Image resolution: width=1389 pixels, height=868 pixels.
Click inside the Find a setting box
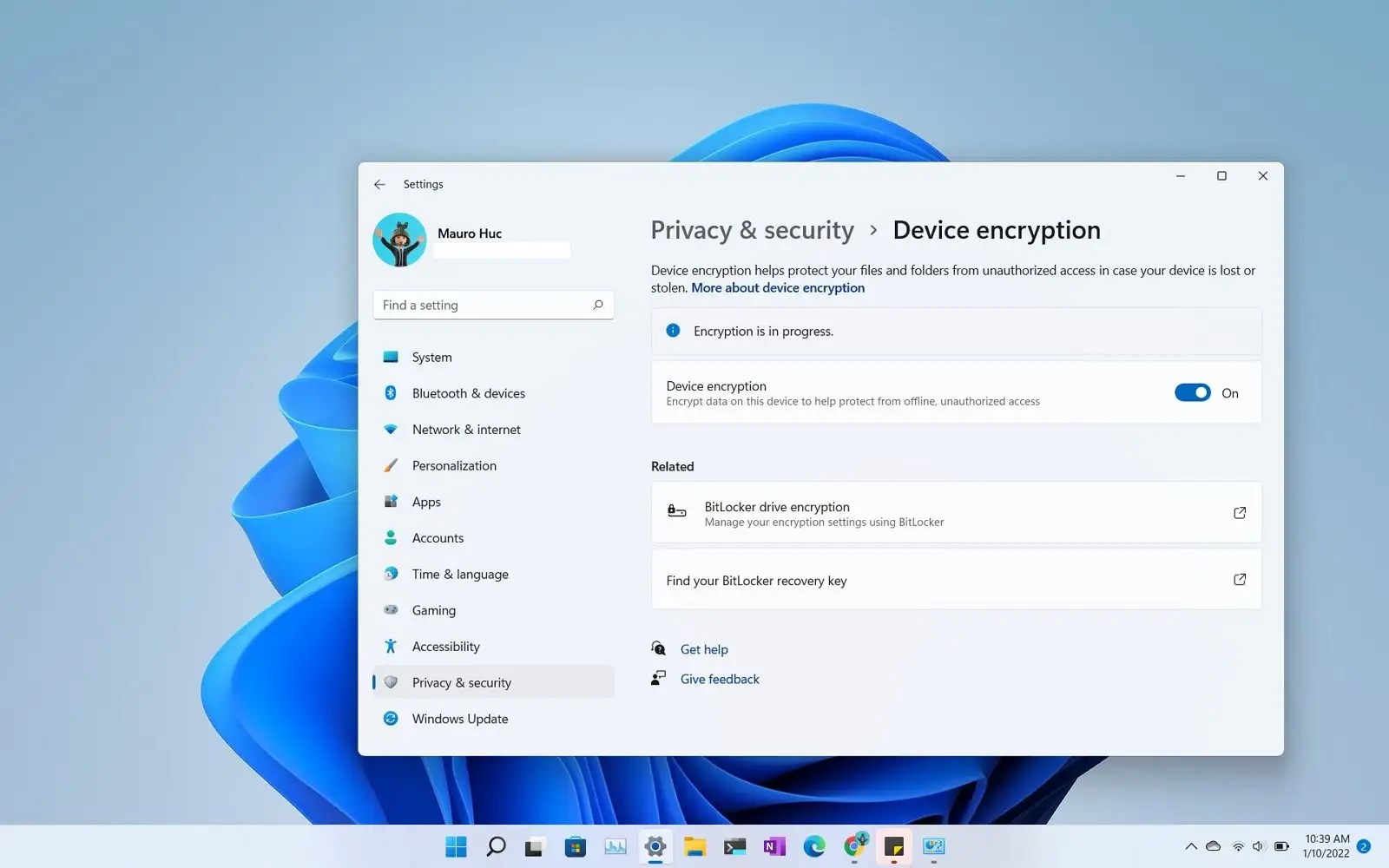point(486,305)
